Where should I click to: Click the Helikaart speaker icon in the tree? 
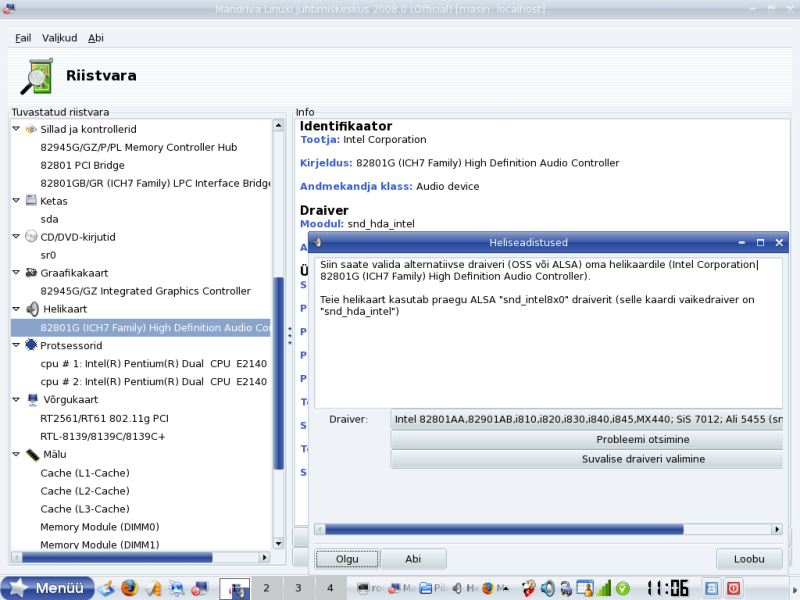tap(32, 309)
